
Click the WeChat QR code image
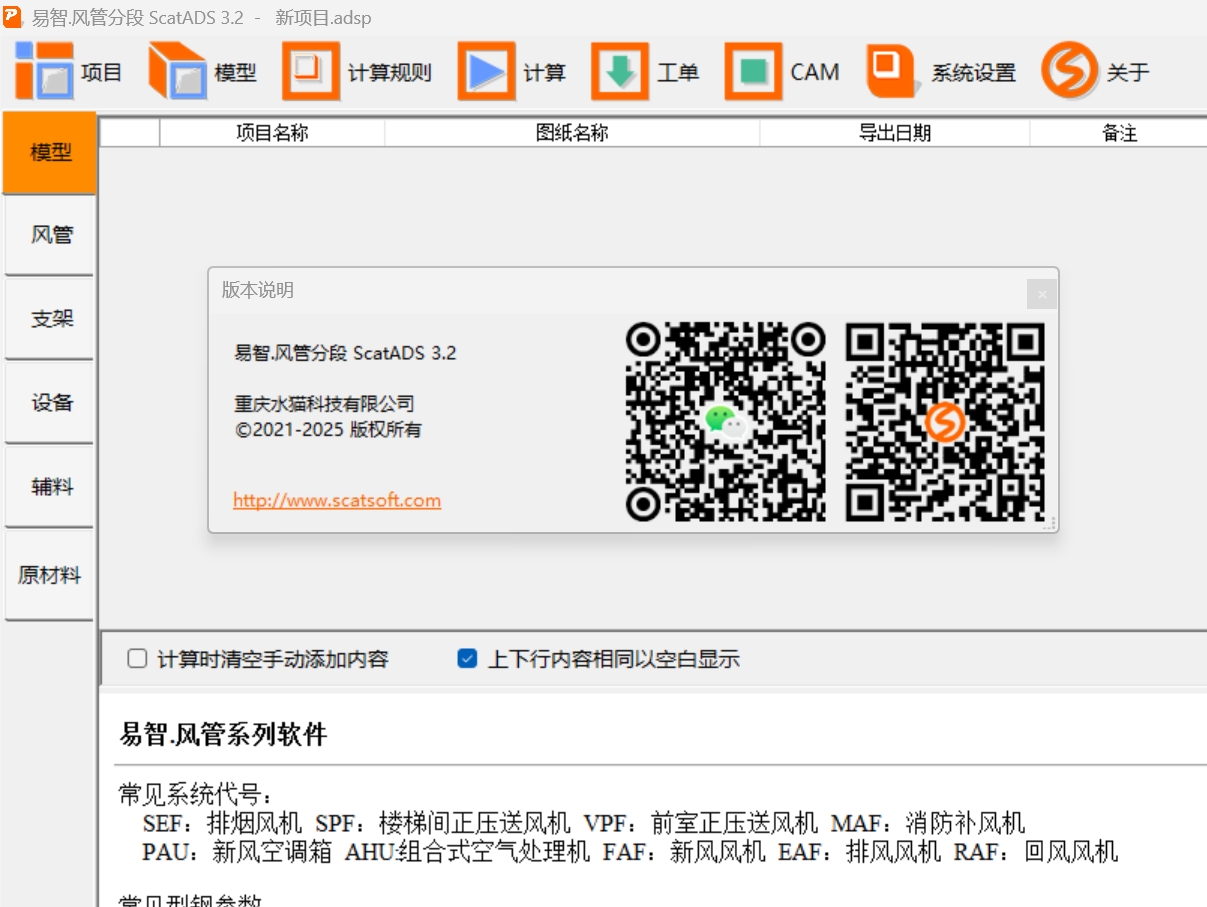click(x=726, y=422)
